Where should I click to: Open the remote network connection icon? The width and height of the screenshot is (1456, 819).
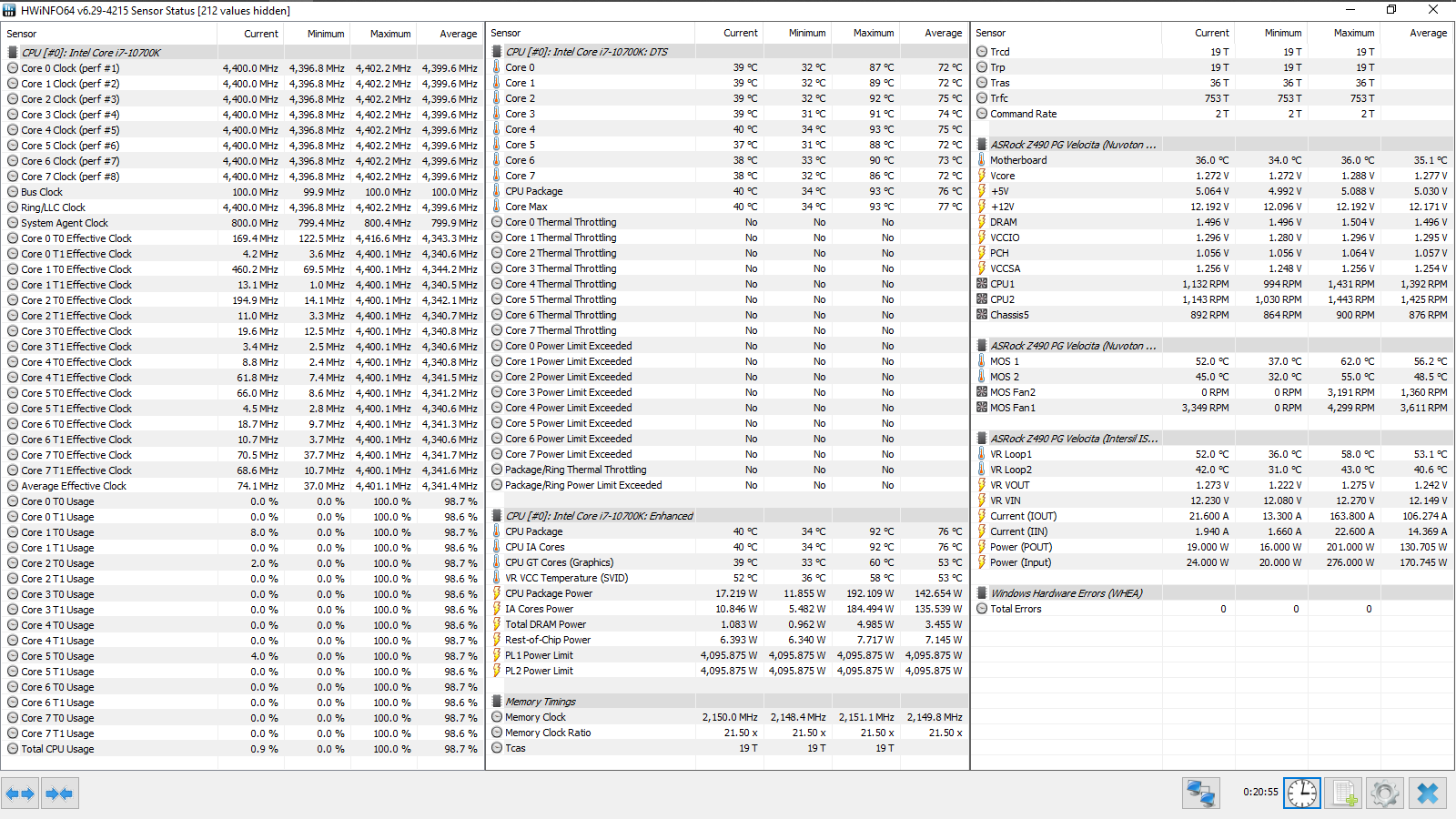click(x=1200, y=794)
